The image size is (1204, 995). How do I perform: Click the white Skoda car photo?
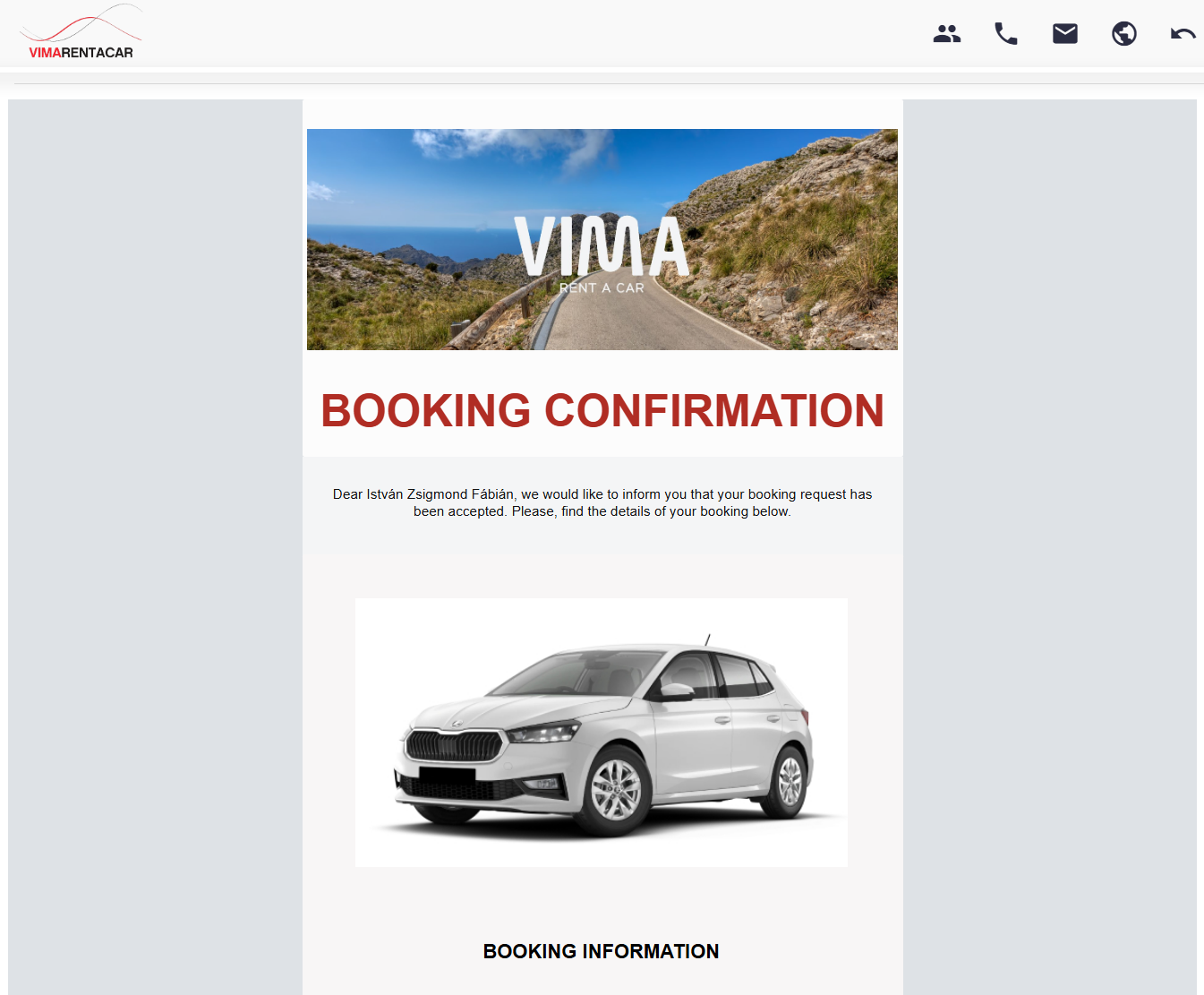pos(602,732)
